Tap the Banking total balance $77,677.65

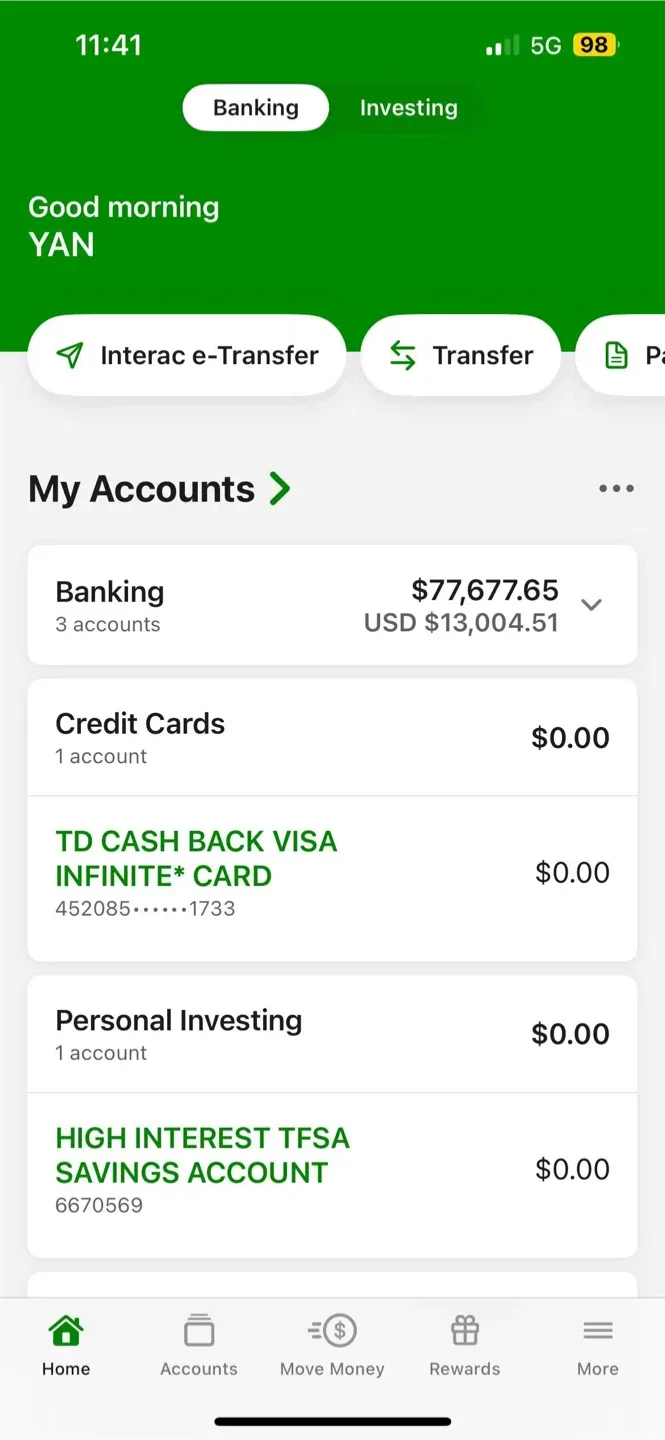(485, 590)
